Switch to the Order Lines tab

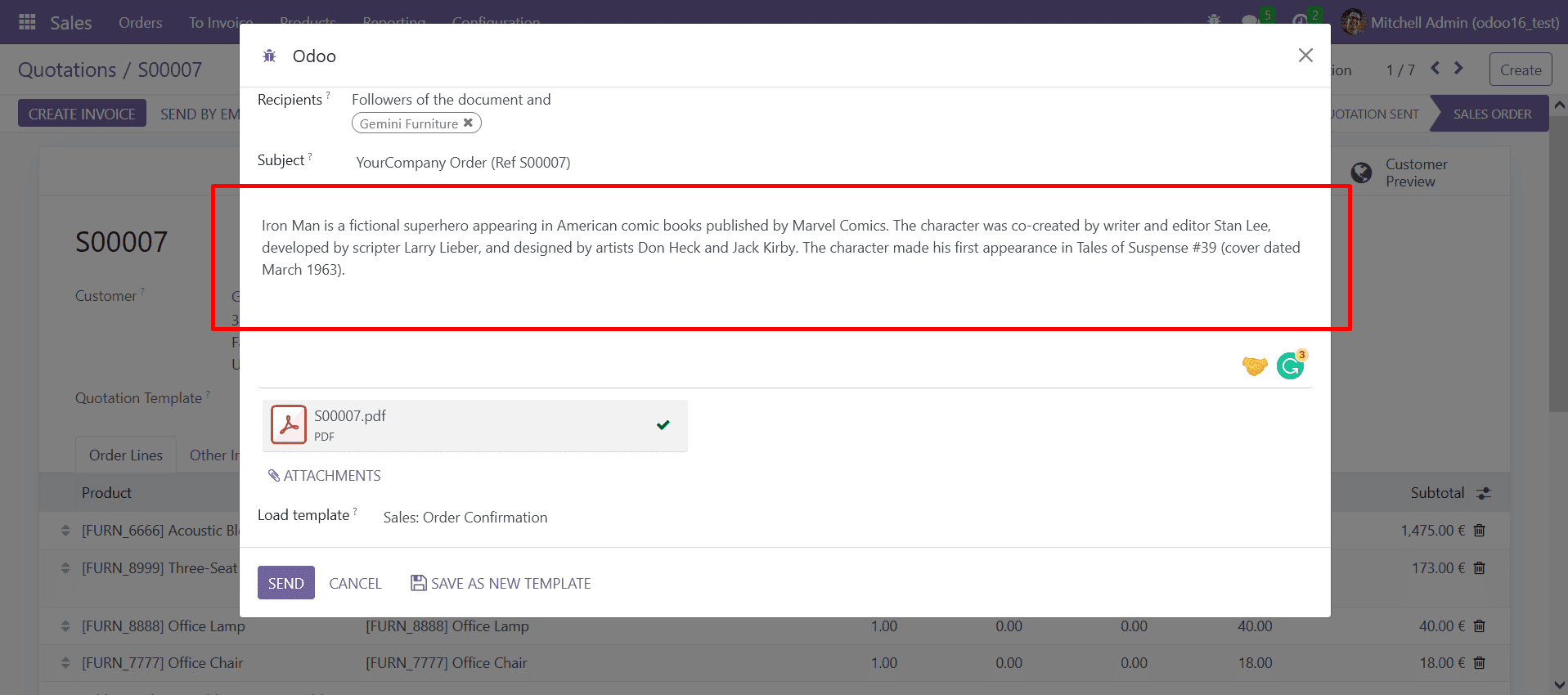pyautogui.click(x=125, y=455)
